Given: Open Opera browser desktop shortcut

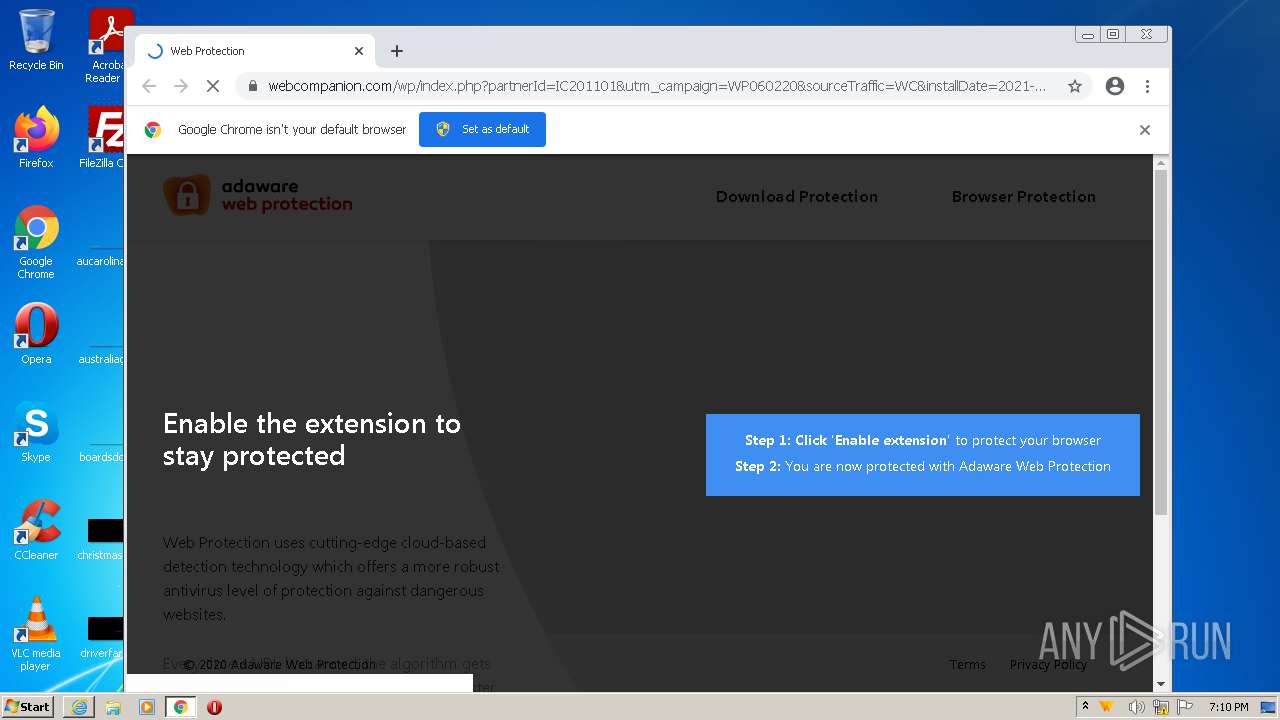Looking at the screenshot, I should 36,334.
